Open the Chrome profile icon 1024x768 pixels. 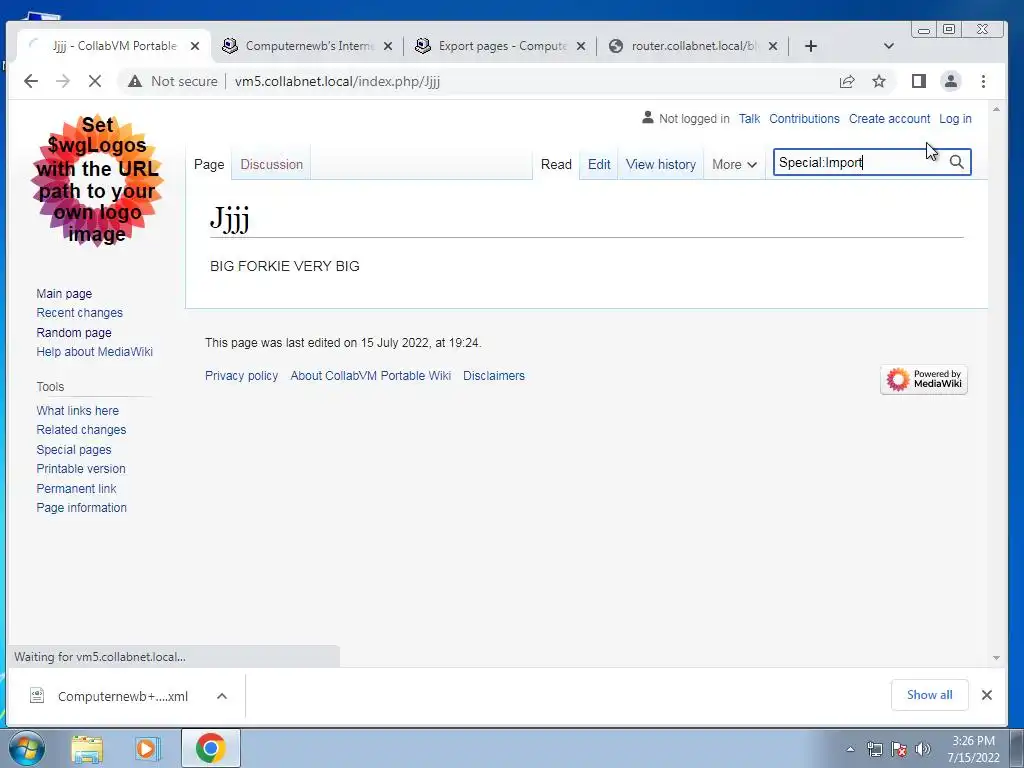coord(951,81)
